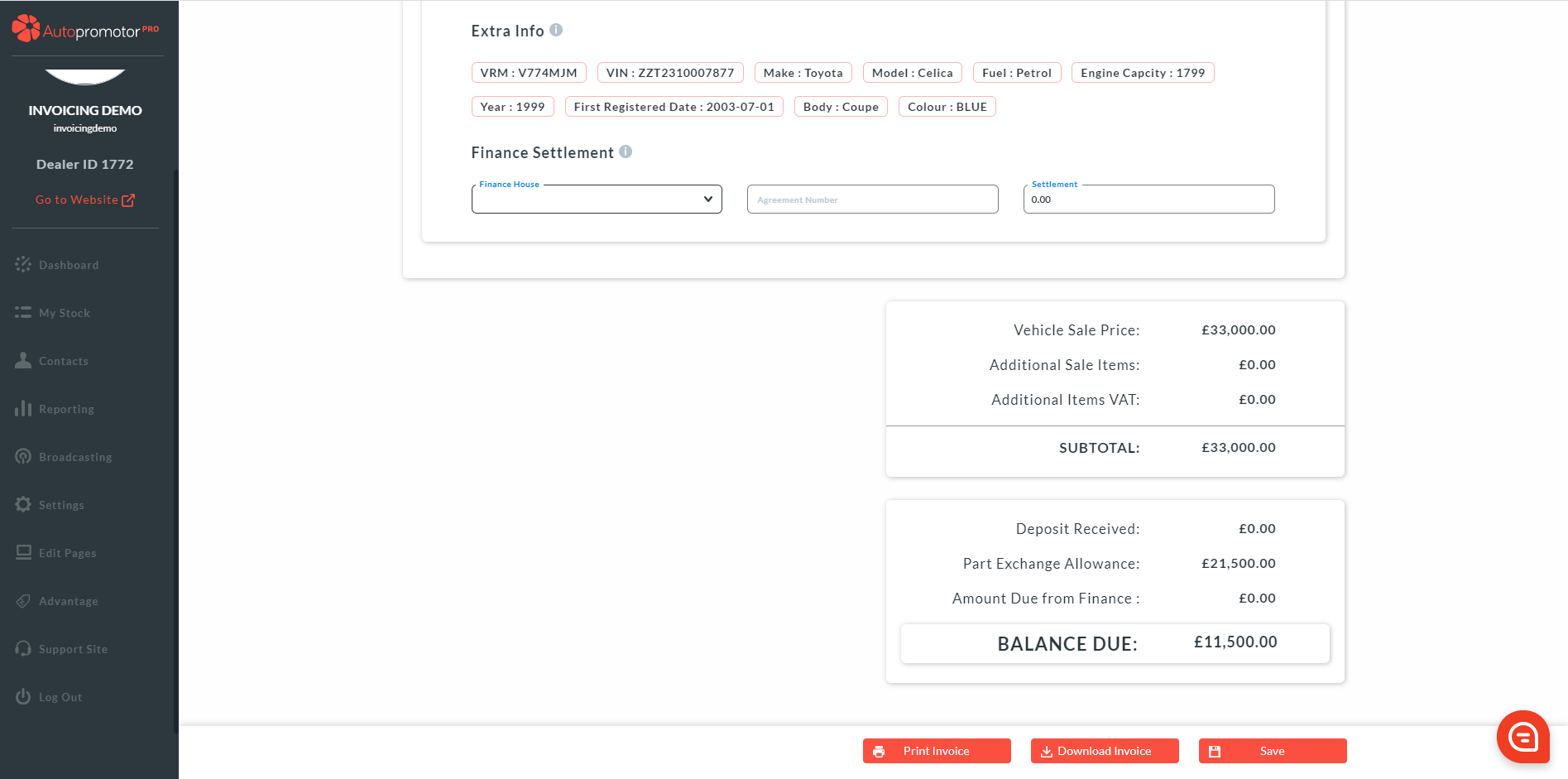Follow the Go to Website link

(84, 200)
